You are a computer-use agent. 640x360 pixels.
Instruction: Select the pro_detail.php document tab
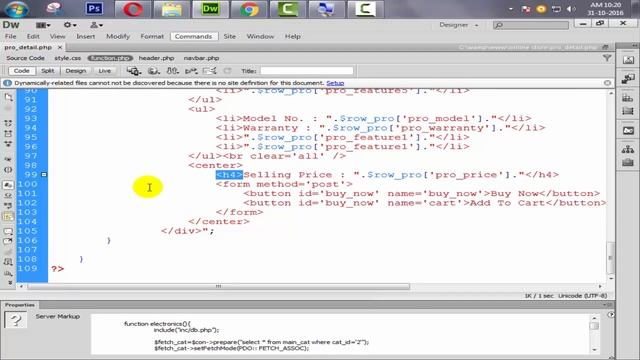pyautogui.click(x=28, y=47)
